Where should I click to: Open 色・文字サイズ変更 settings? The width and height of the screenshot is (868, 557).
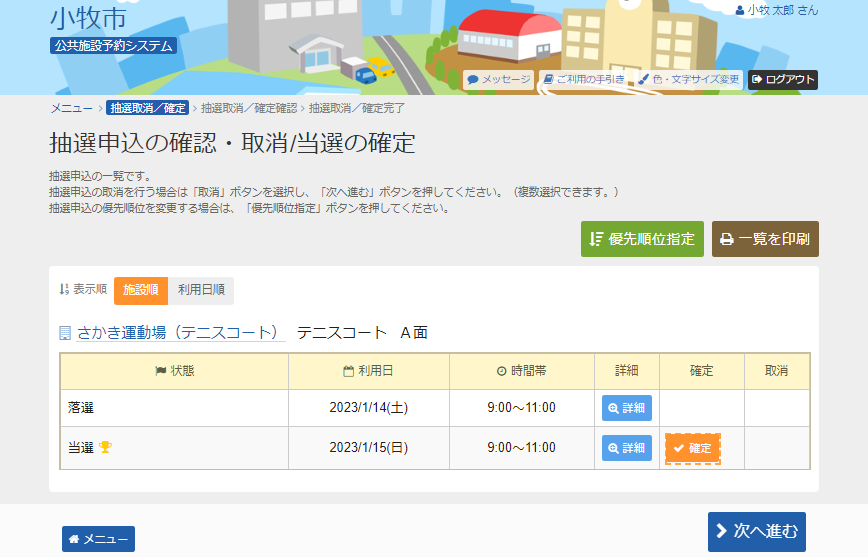(x=689, y=79)
